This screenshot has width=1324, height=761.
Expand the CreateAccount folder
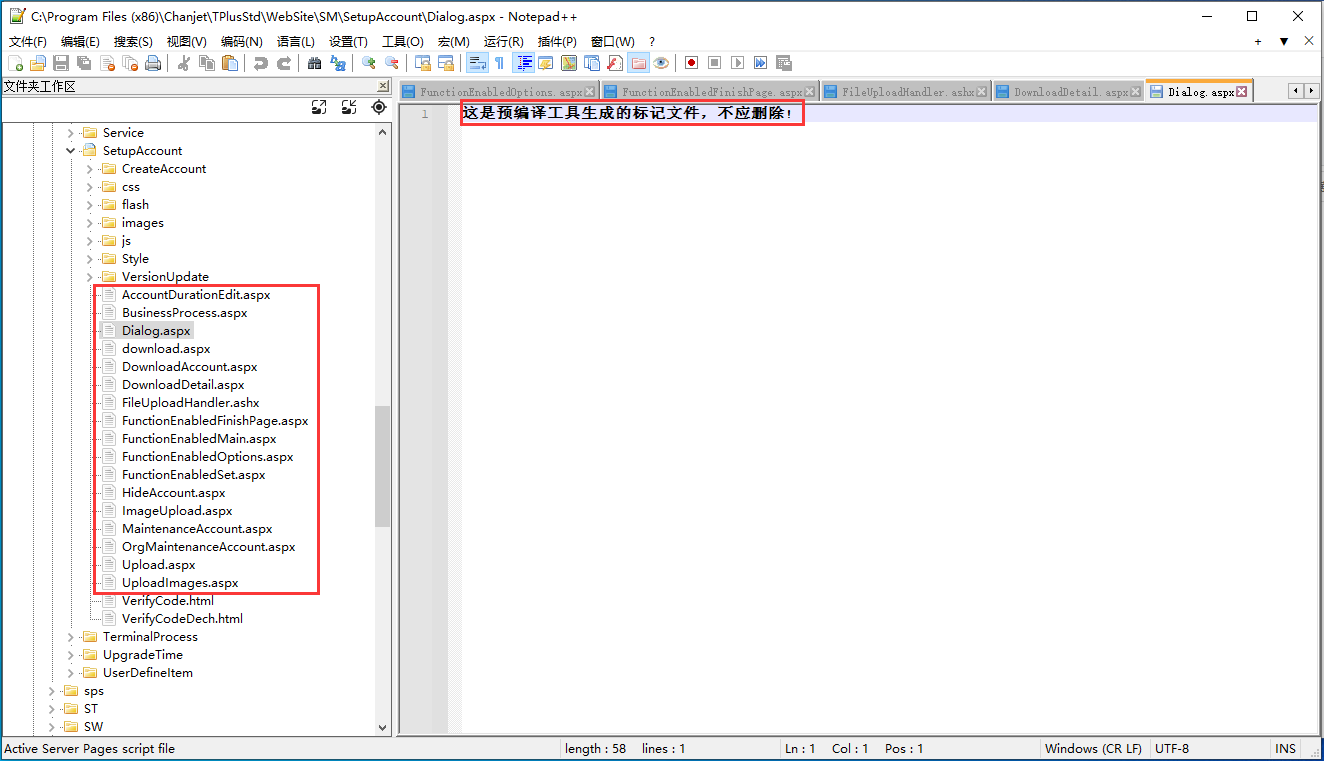click(89, 169)
